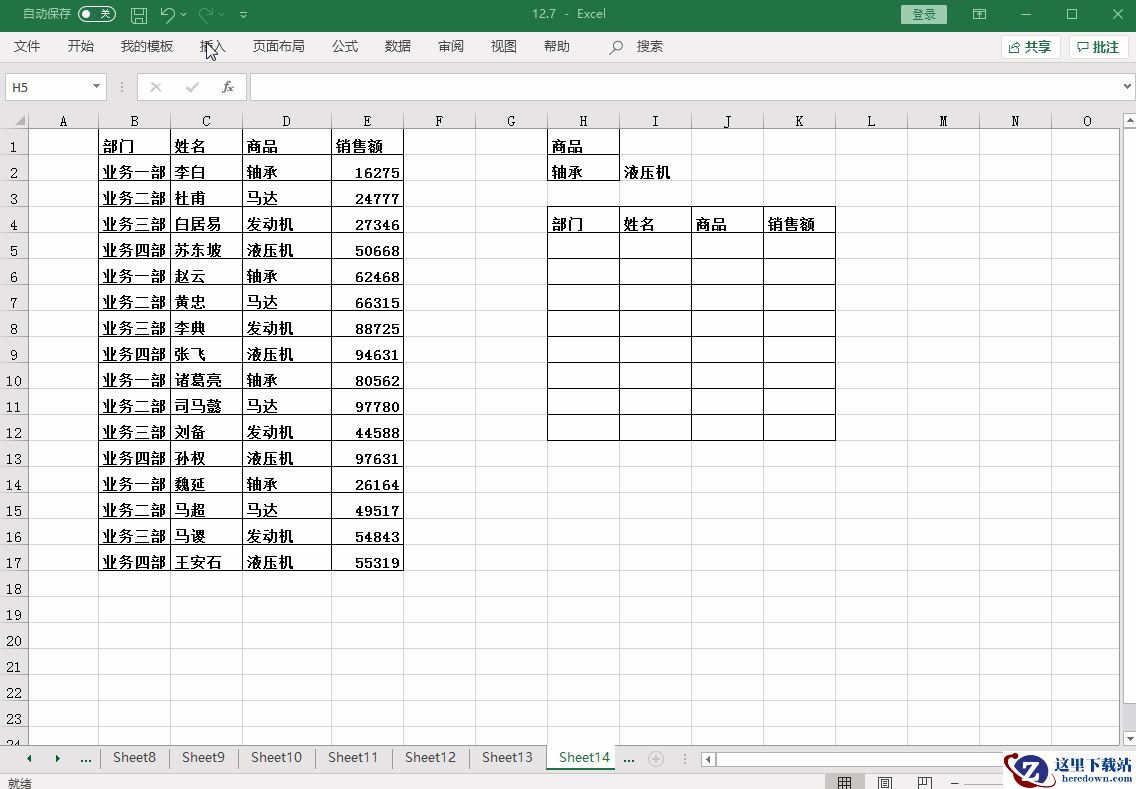Open the 视图 tab
The image size is (1136, 789).
[504, 46]
